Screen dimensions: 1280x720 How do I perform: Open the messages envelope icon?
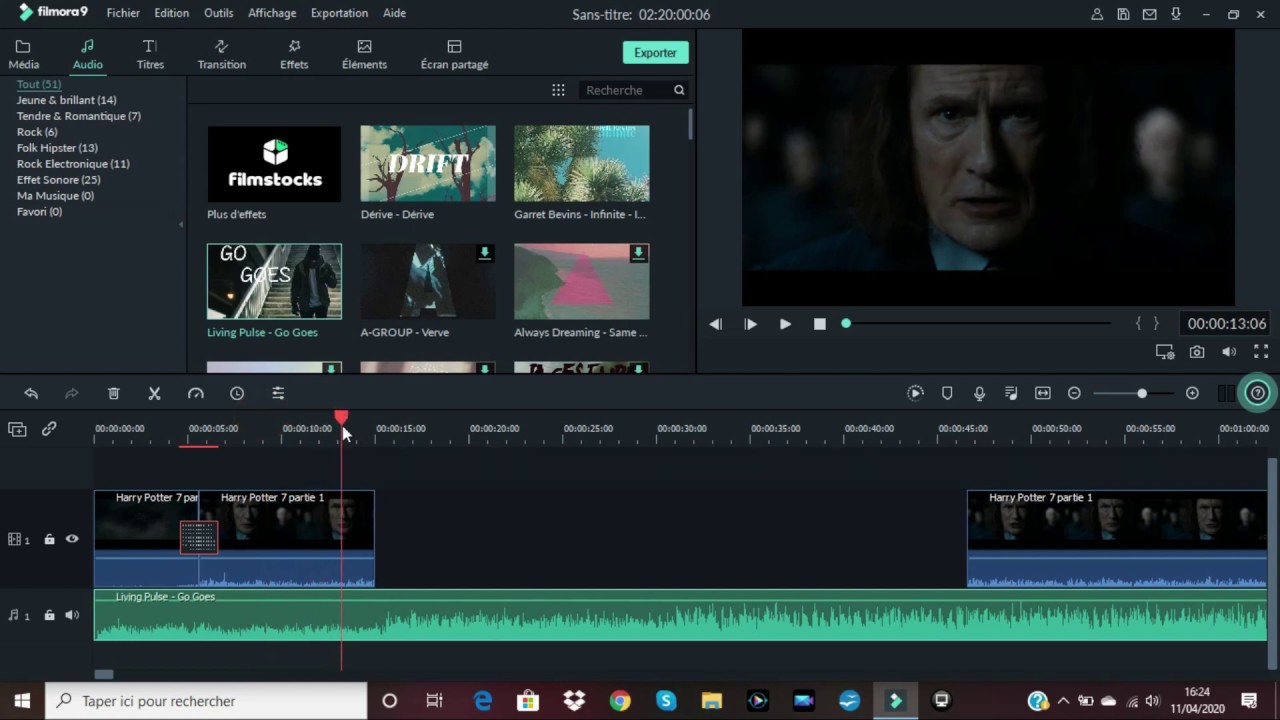(1150, 14)
